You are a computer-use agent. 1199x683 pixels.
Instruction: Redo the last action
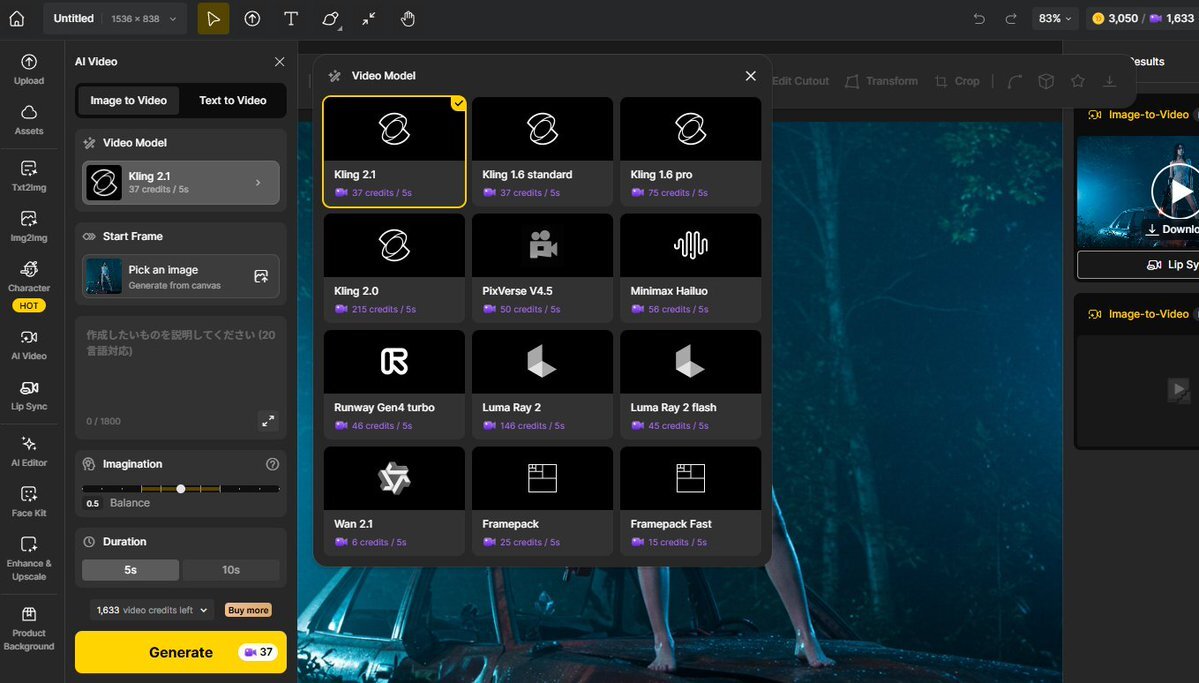tap(1011, 18)
